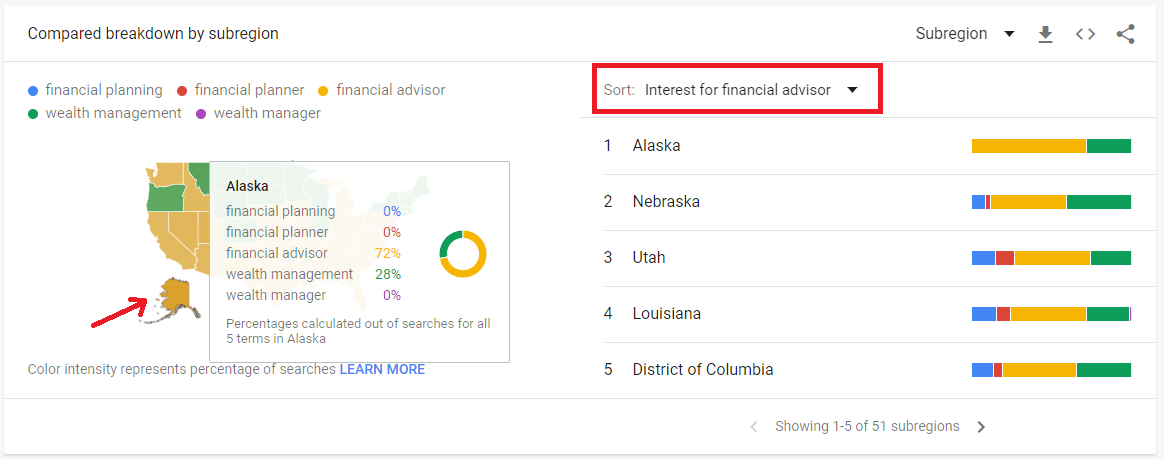The width and height of the screenshot is (1164, 459).
Task: Click the financial advisor legend label
Action: 390,90
